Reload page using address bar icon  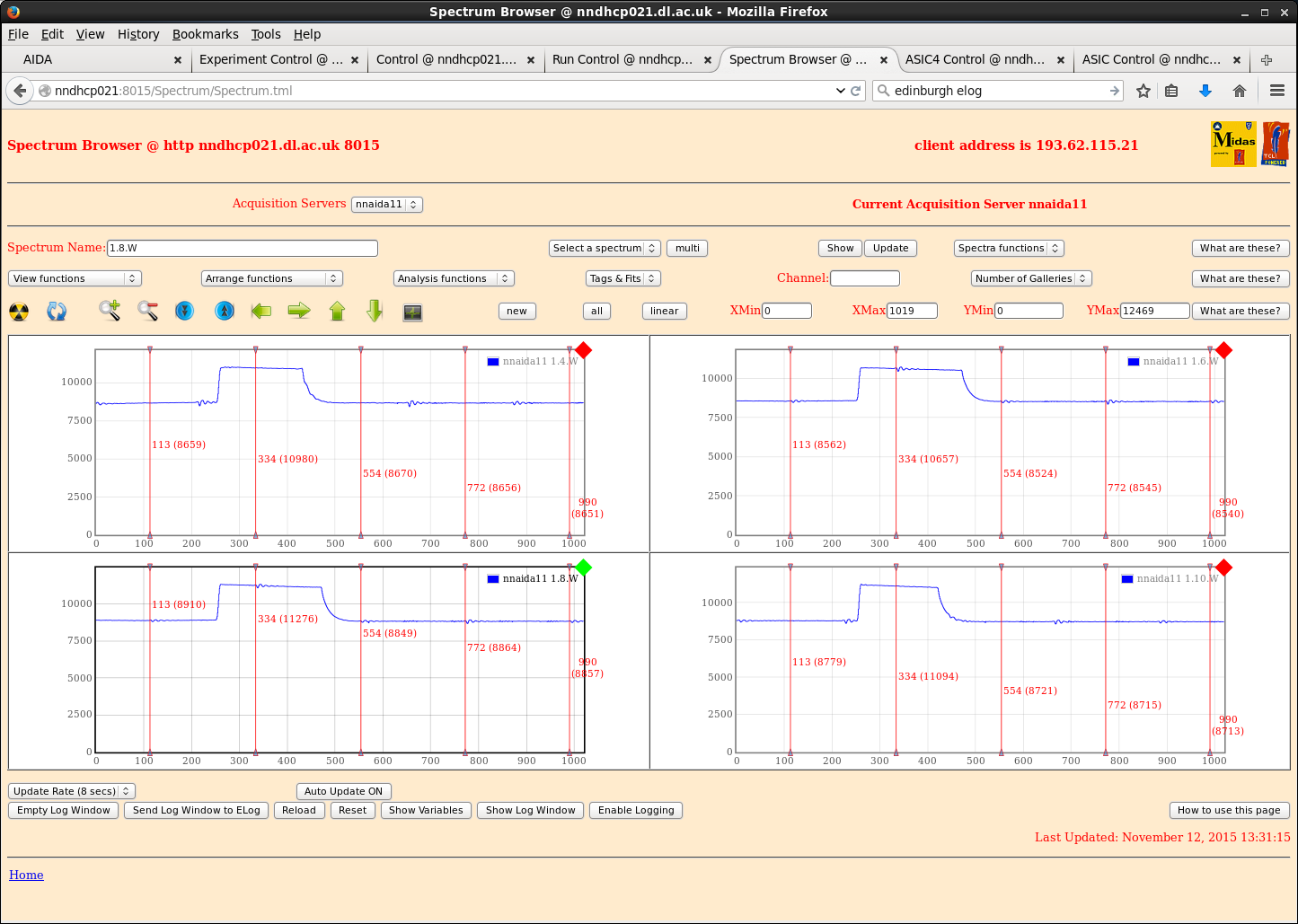[x=856, y=91]
